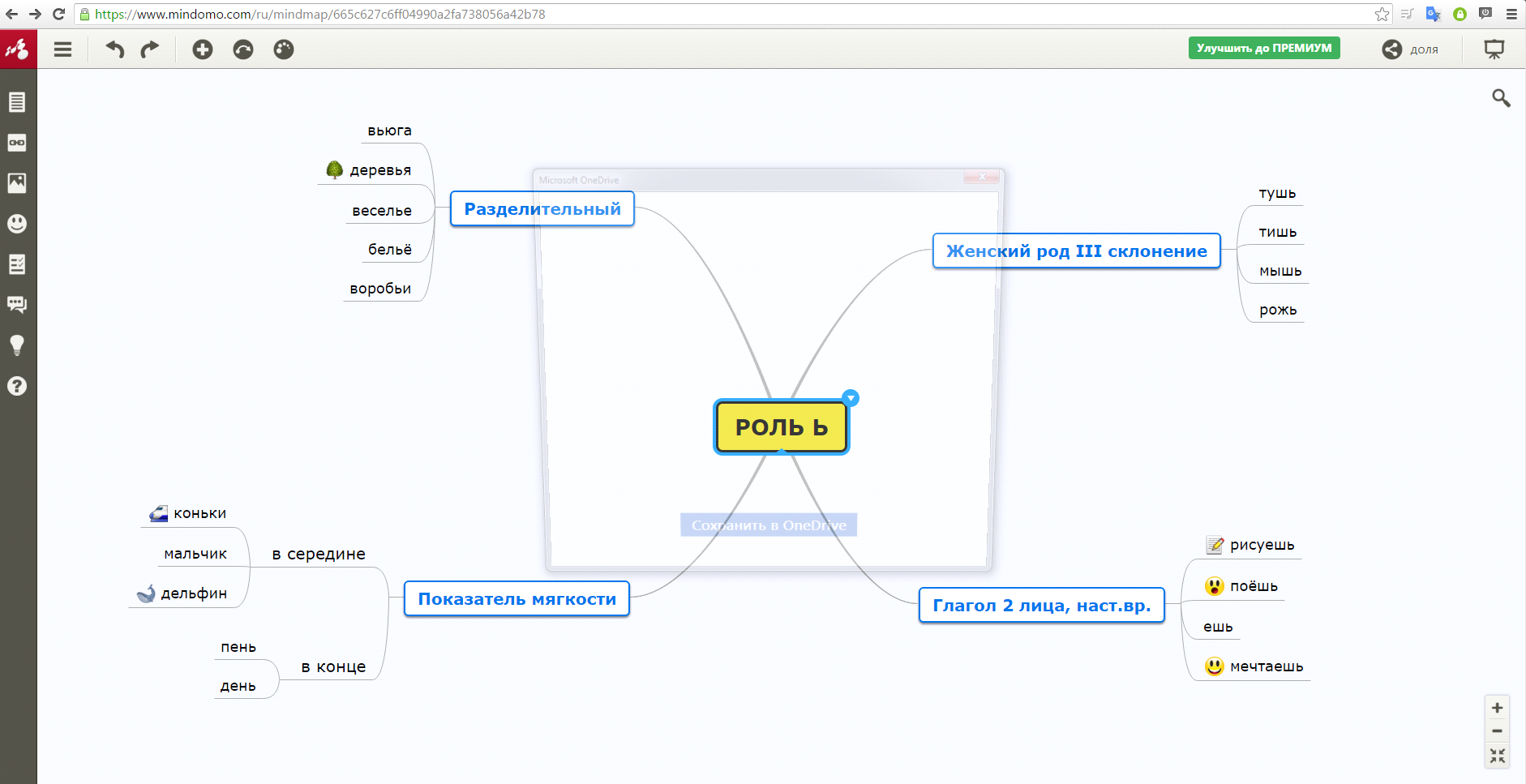1526x784 pixels.
Task: Select subtopic коньки
Action: pyautogui.click(x=199, y=514)
